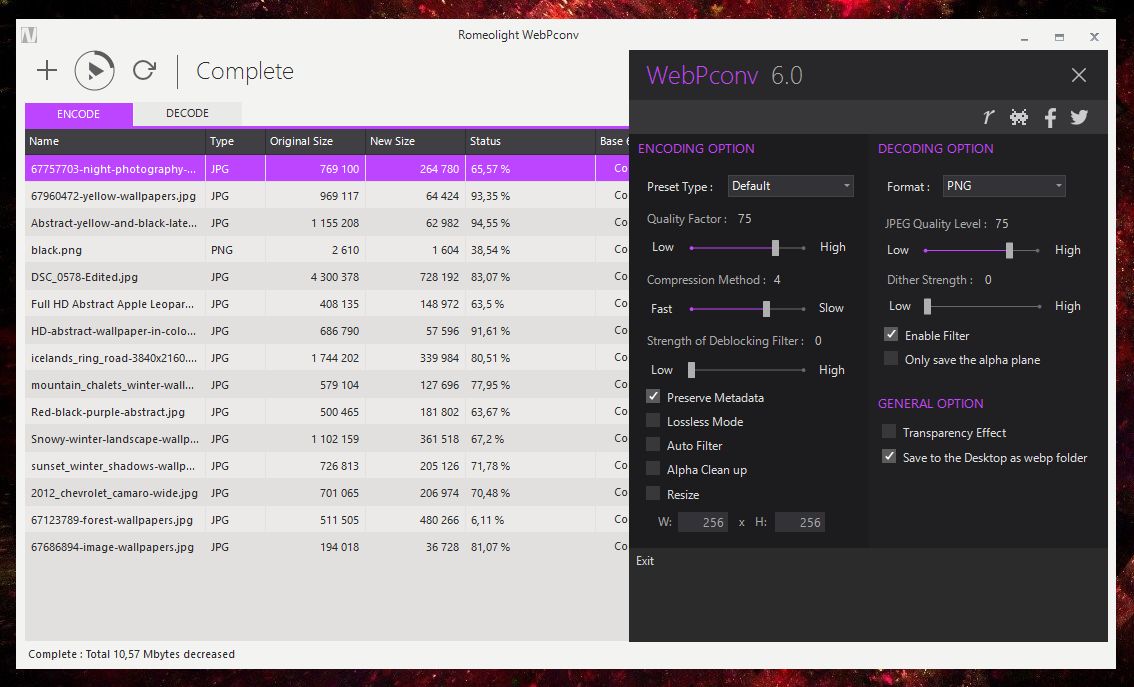
Task: Select row Abstract-yellow-and-black-late
Action: coord(327,223)
